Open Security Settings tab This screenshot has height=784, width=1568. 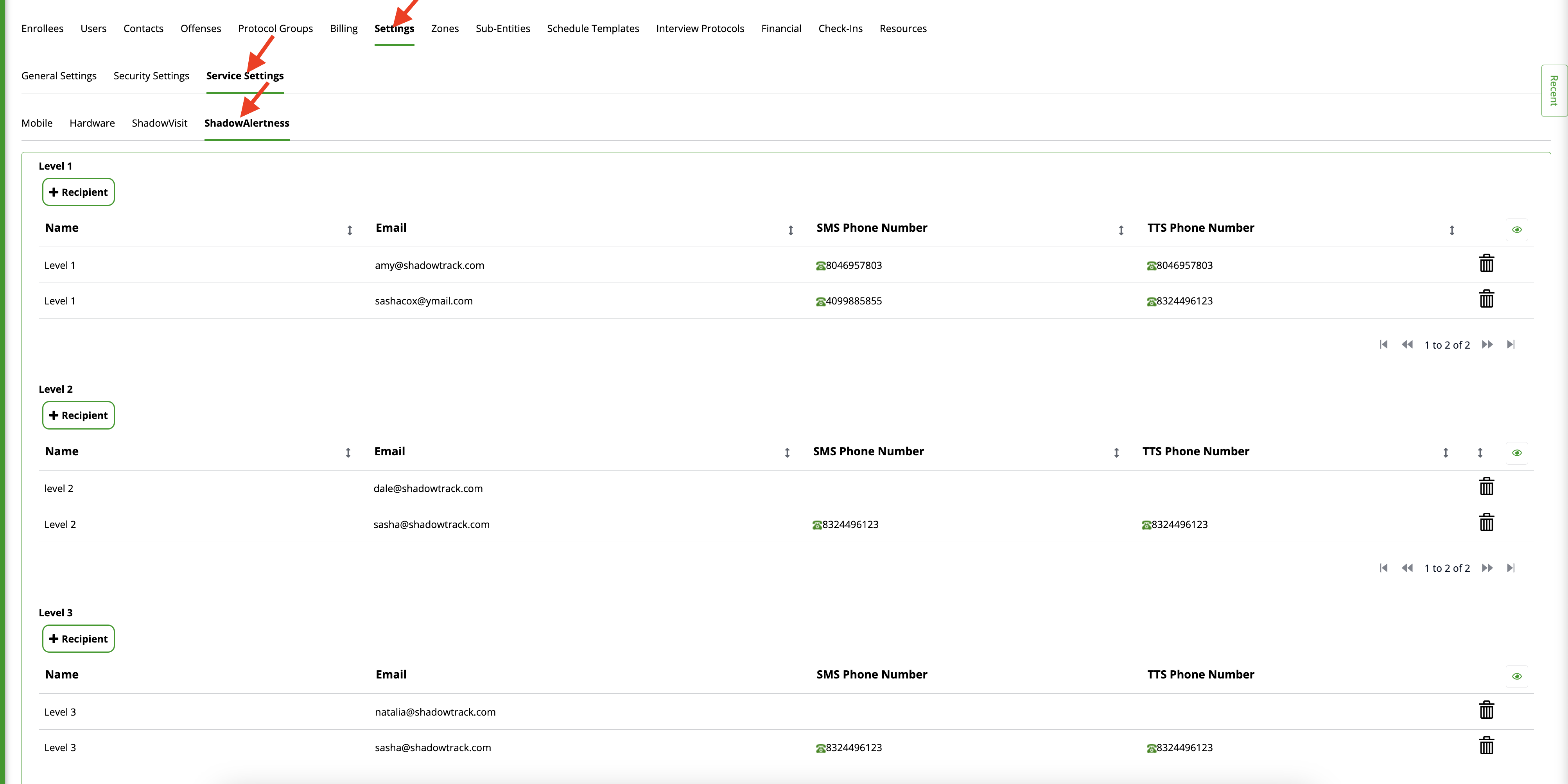(151, 76)
